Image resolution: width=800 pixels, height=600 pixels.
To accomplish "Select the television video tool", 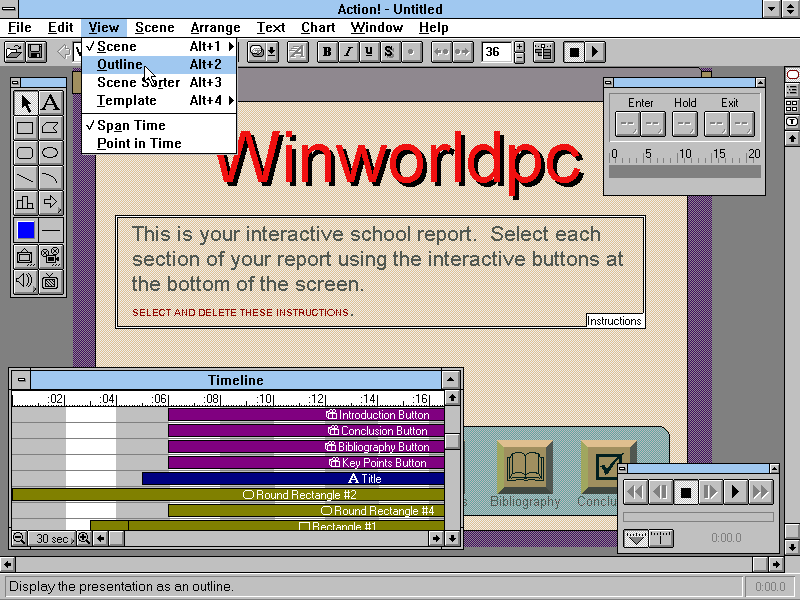I will point(51,281).
